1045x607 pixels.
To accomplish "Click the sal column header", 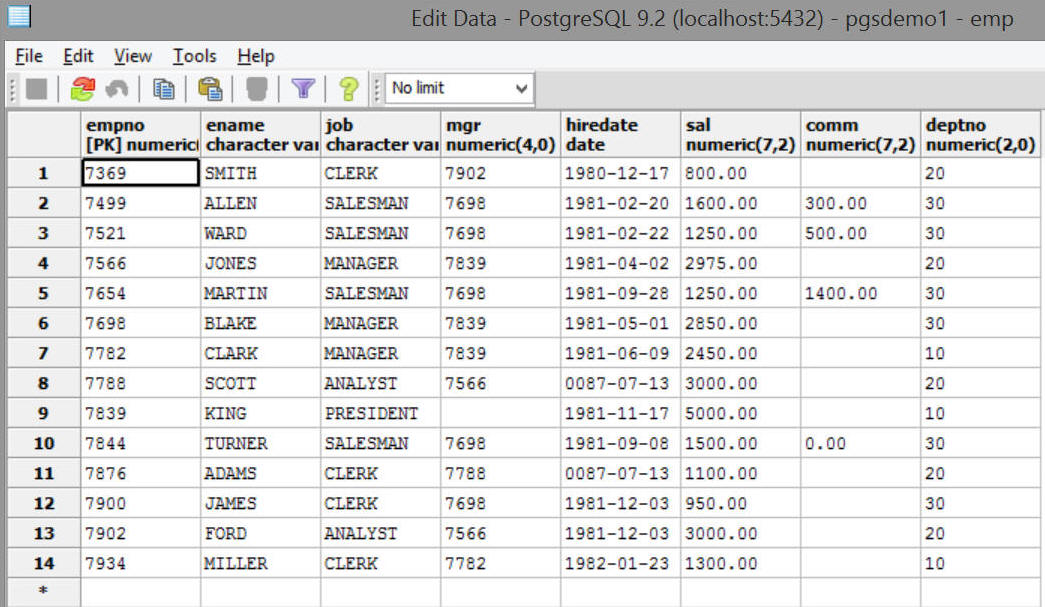I will pyautogui.click(x=740, y=135).
